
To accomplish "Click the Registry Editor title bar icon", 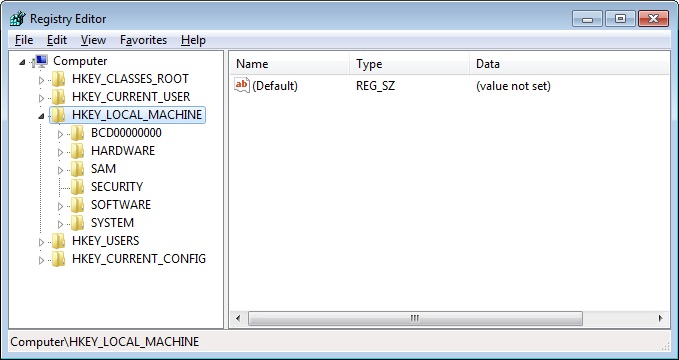I will click(18, 19).
